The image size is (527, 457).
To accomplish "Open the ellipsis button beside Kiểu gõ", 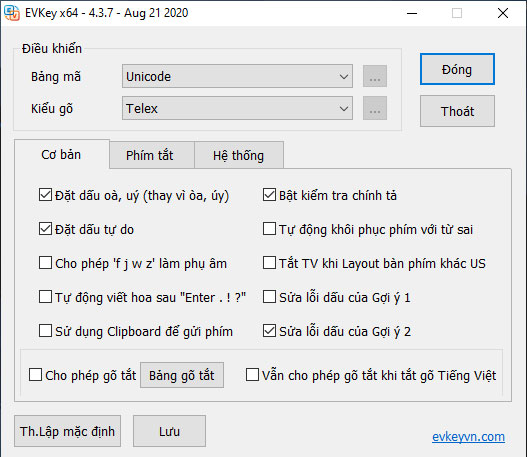I will [x=375, y=108].
